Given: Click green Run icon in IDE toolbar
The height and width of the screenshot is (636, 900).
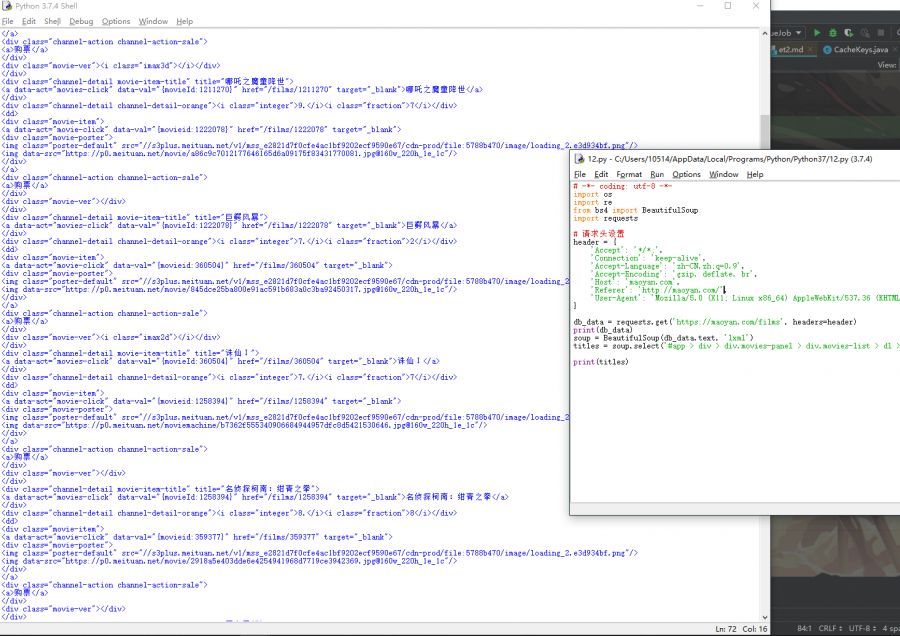Looking at the screenshot, I should [817, 33].
